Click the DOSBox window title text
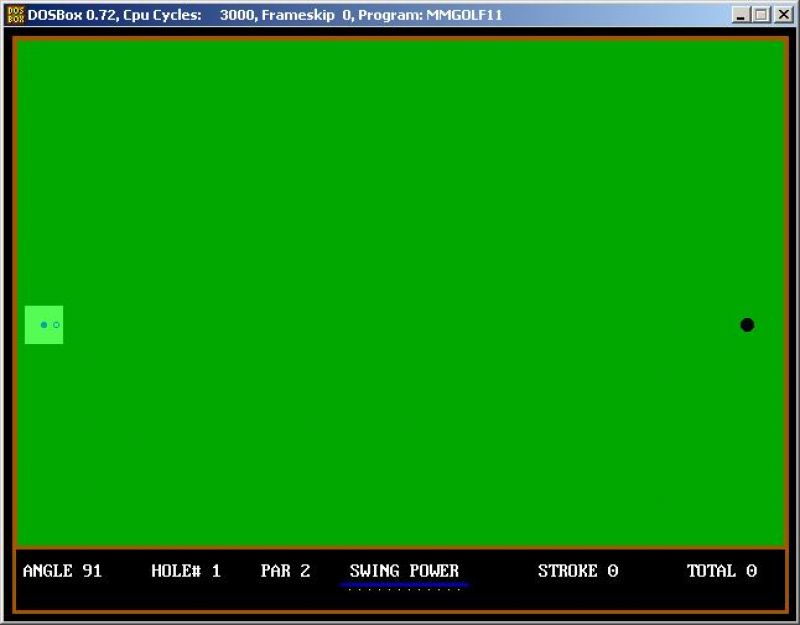 265,15
